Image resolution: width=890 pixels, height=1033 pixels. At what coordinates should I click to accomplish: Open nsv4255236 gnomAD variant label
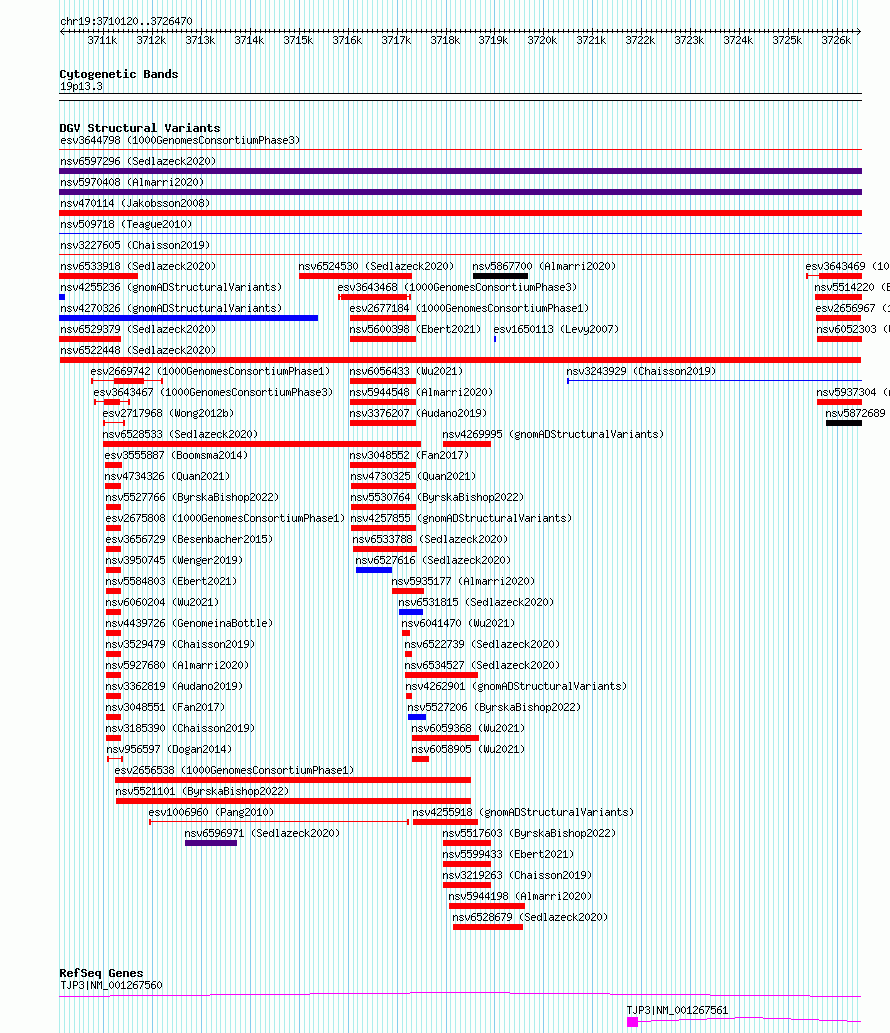pos(171,288)
